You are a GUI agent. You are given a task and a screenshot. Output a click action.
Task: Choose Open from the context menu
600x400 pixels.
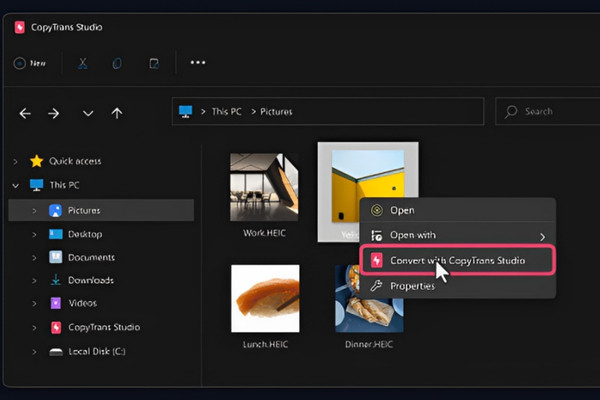coord(458,210)
